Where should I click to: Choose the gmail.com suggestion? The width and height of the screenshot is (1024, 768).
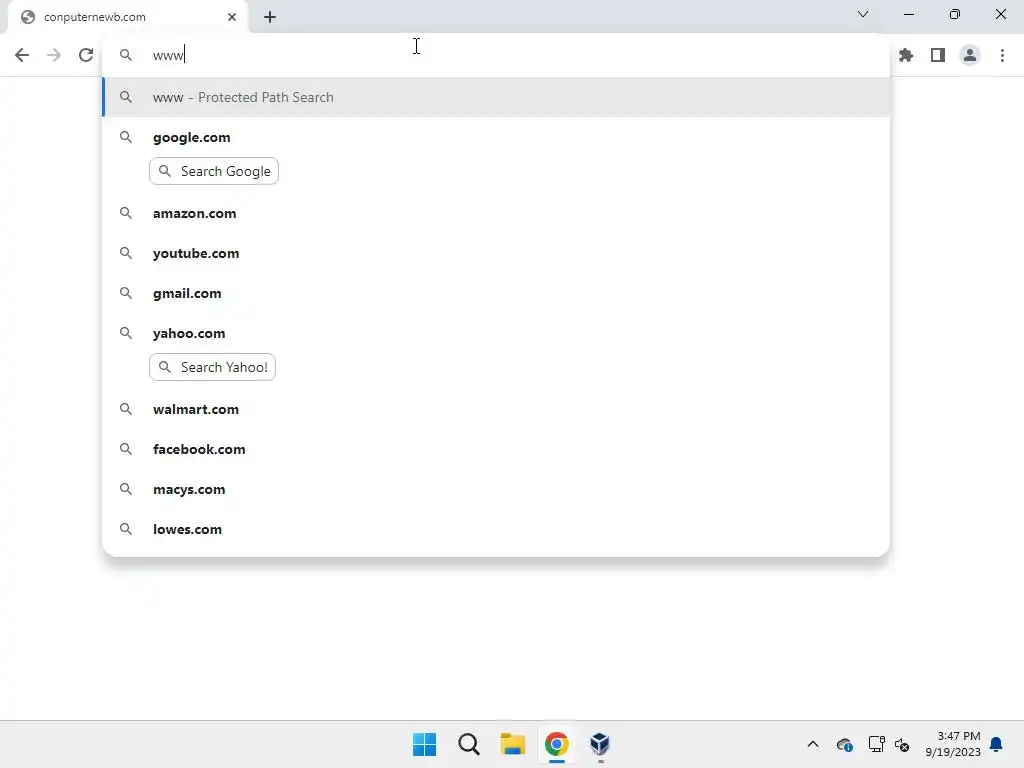tap(496, 293)
